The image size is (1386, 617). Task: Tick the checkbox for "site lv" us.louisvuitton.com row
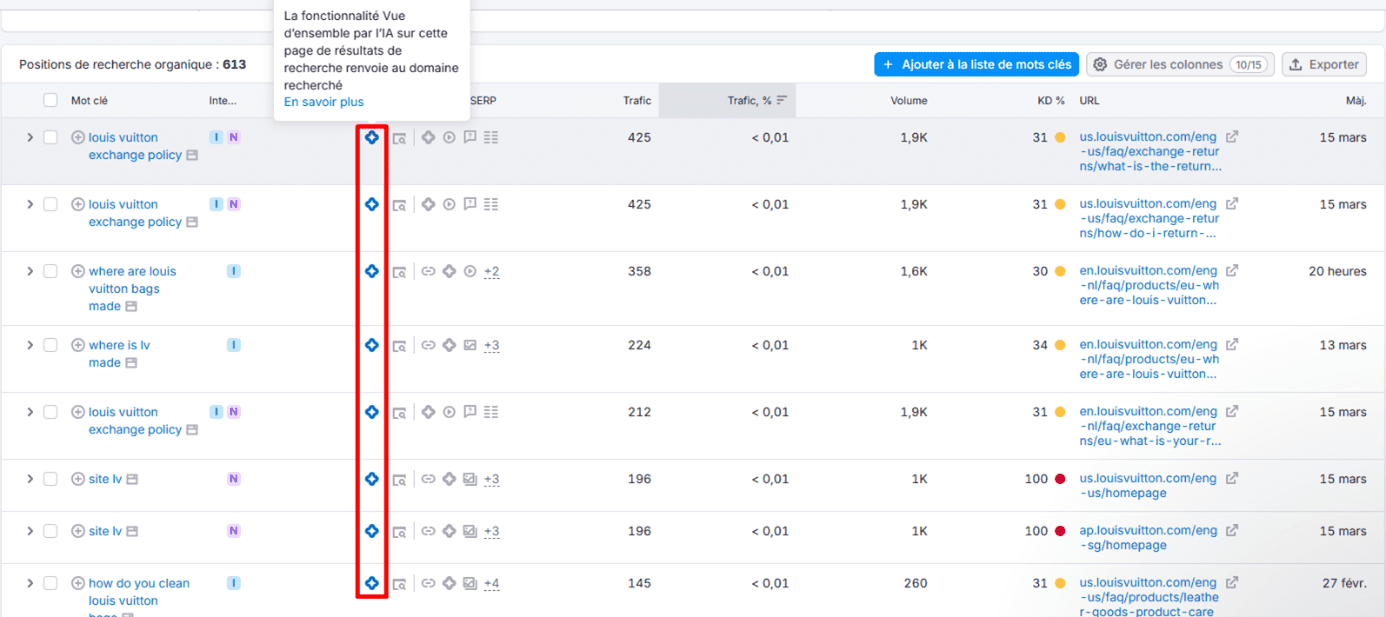click(x=50, y=479)
